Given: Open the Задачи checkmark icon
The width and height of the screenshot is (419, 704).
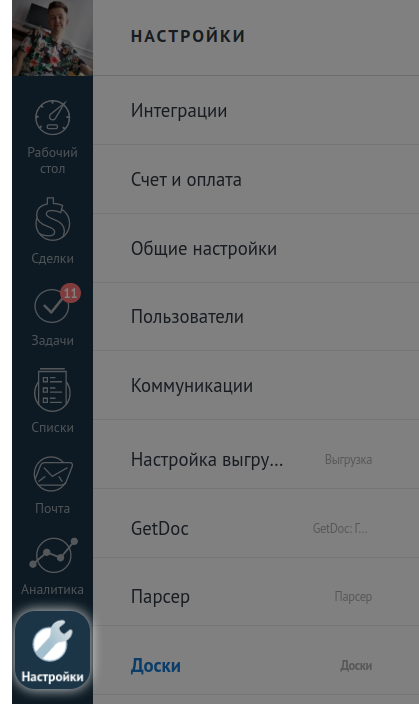Looking at the screenshot, I should click(x=52, y=306).
